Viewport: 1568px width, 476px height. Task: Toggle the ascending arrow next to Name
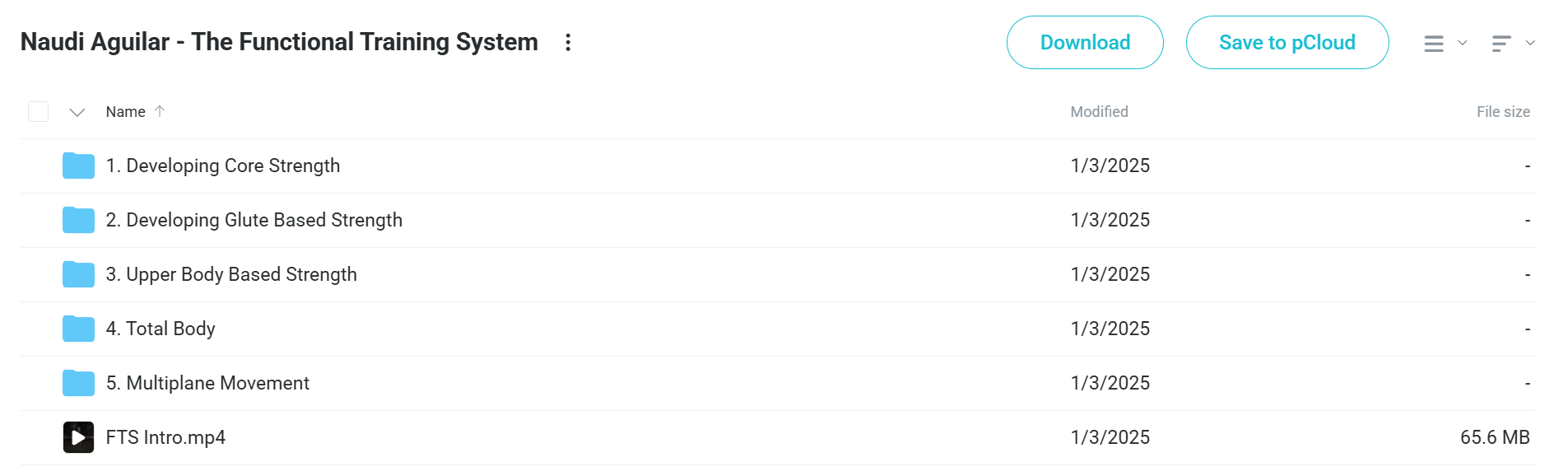(160, 111)
